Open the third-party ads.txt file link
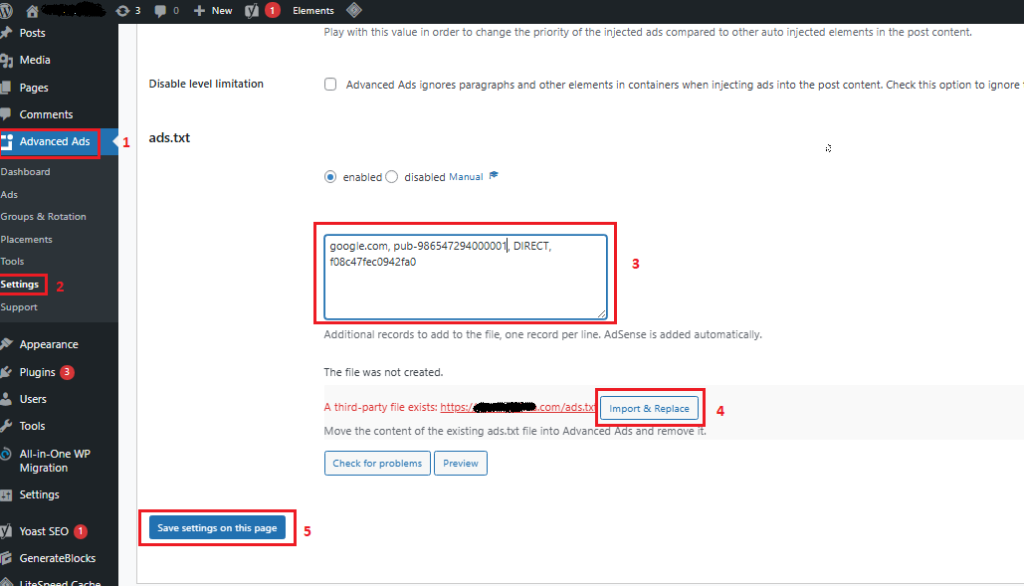 click(x=518, y=407)
